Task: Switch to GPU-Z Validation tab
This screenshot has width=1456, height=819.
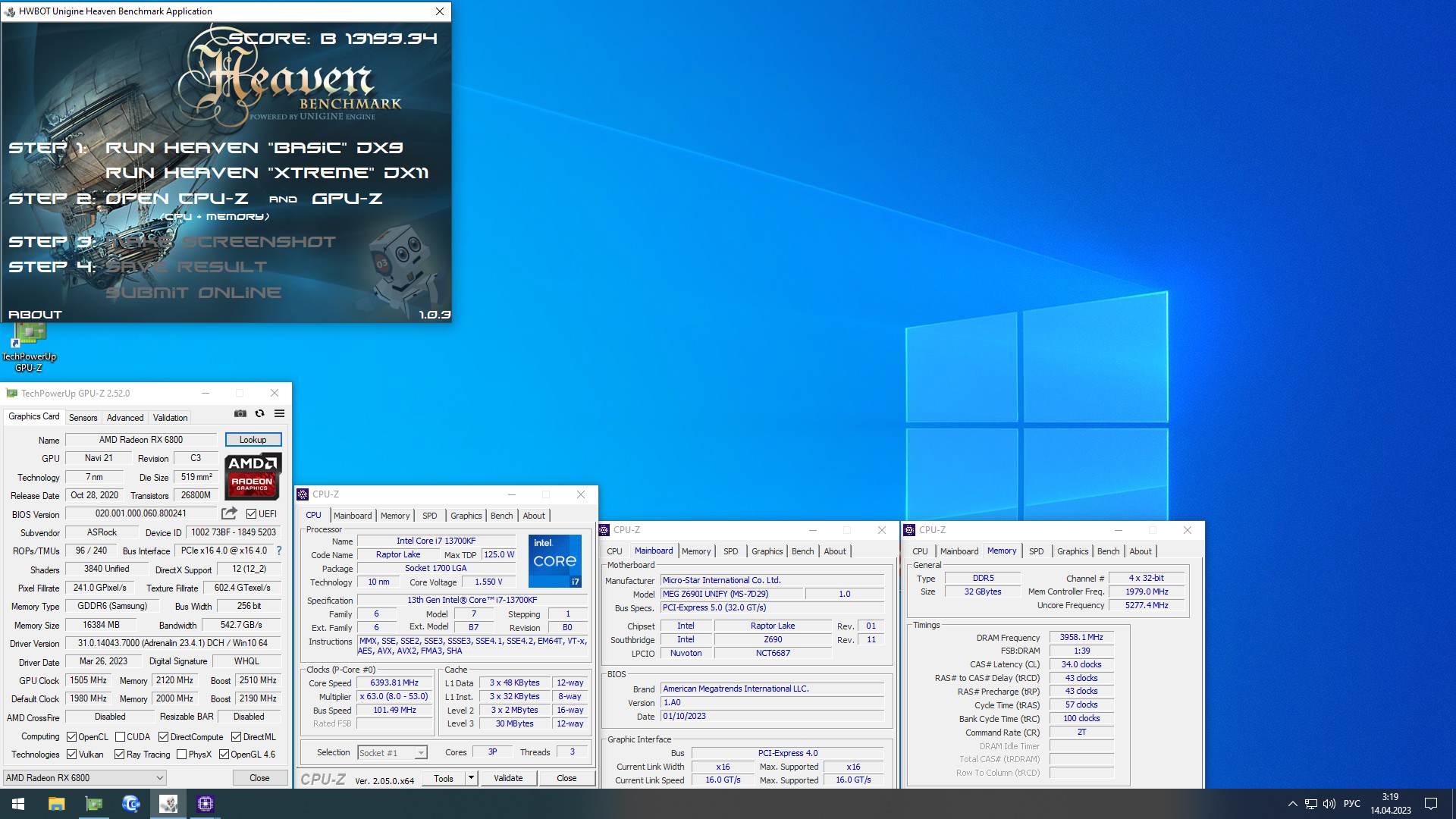Action: [170, 417]
